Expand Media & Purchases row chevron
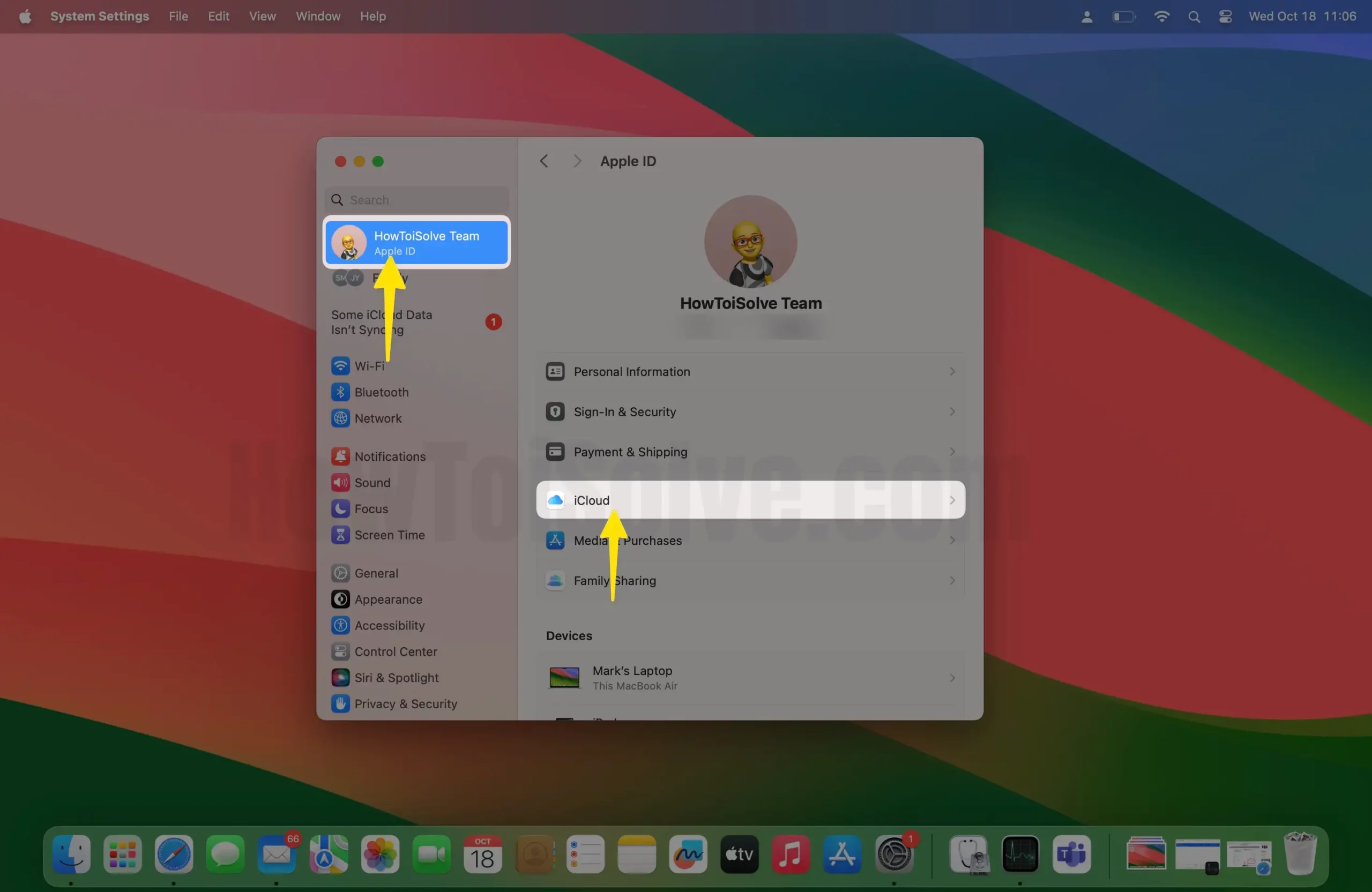The height and width of the screenshot is (892, 1372). [x=952, y=541]
